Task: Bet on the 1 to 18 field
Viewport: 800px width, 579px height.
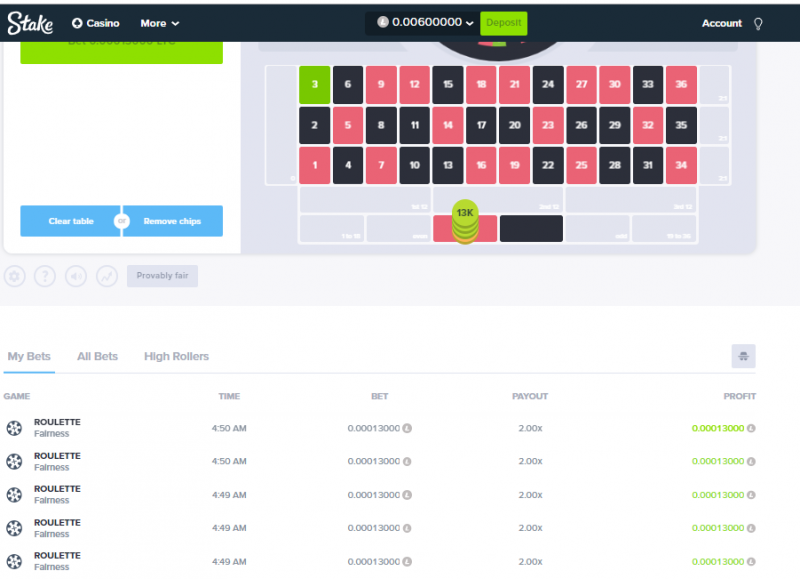Action: (332, 229)
